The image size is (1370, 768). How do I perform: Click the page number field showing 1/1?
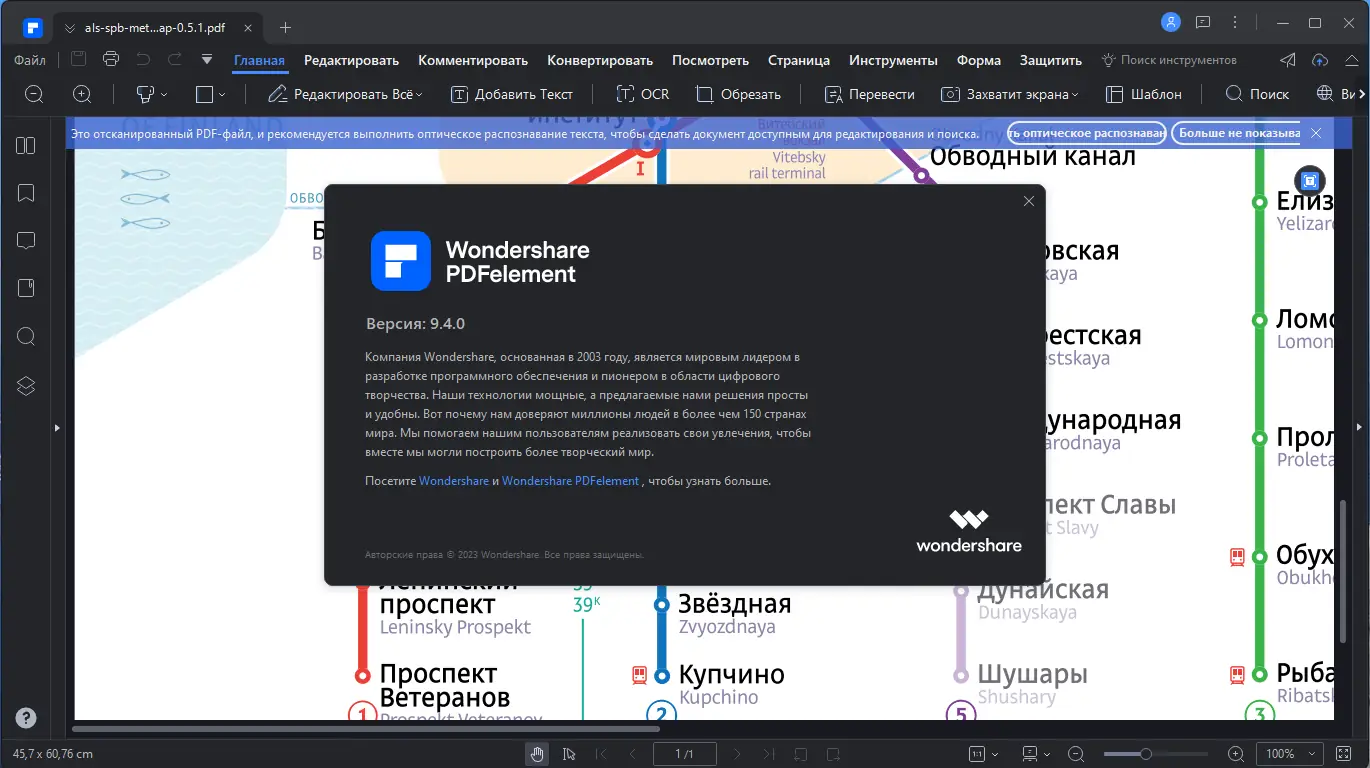(x=685, y=754)
